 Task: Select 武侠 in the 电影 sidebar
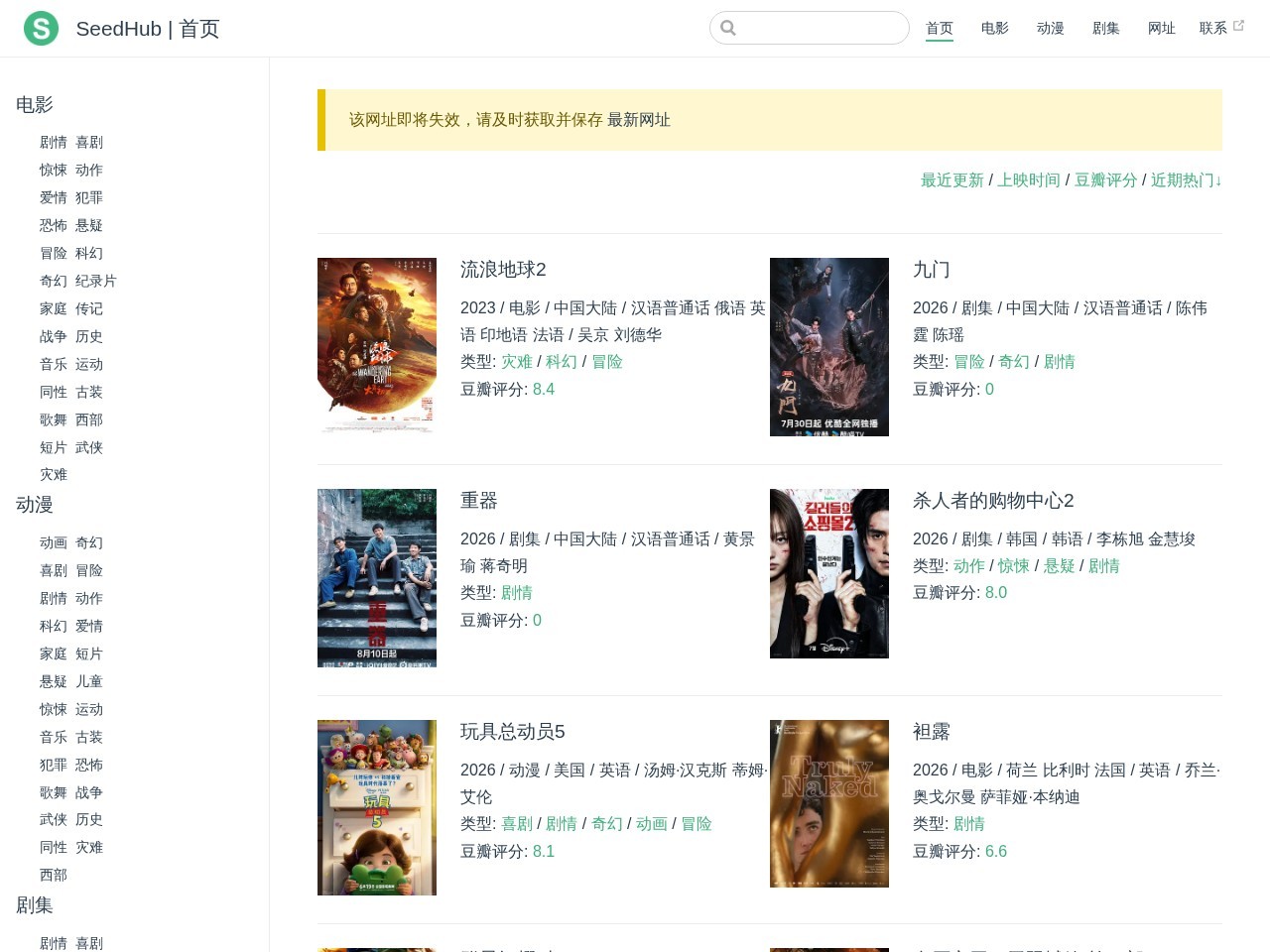point(89,448)
